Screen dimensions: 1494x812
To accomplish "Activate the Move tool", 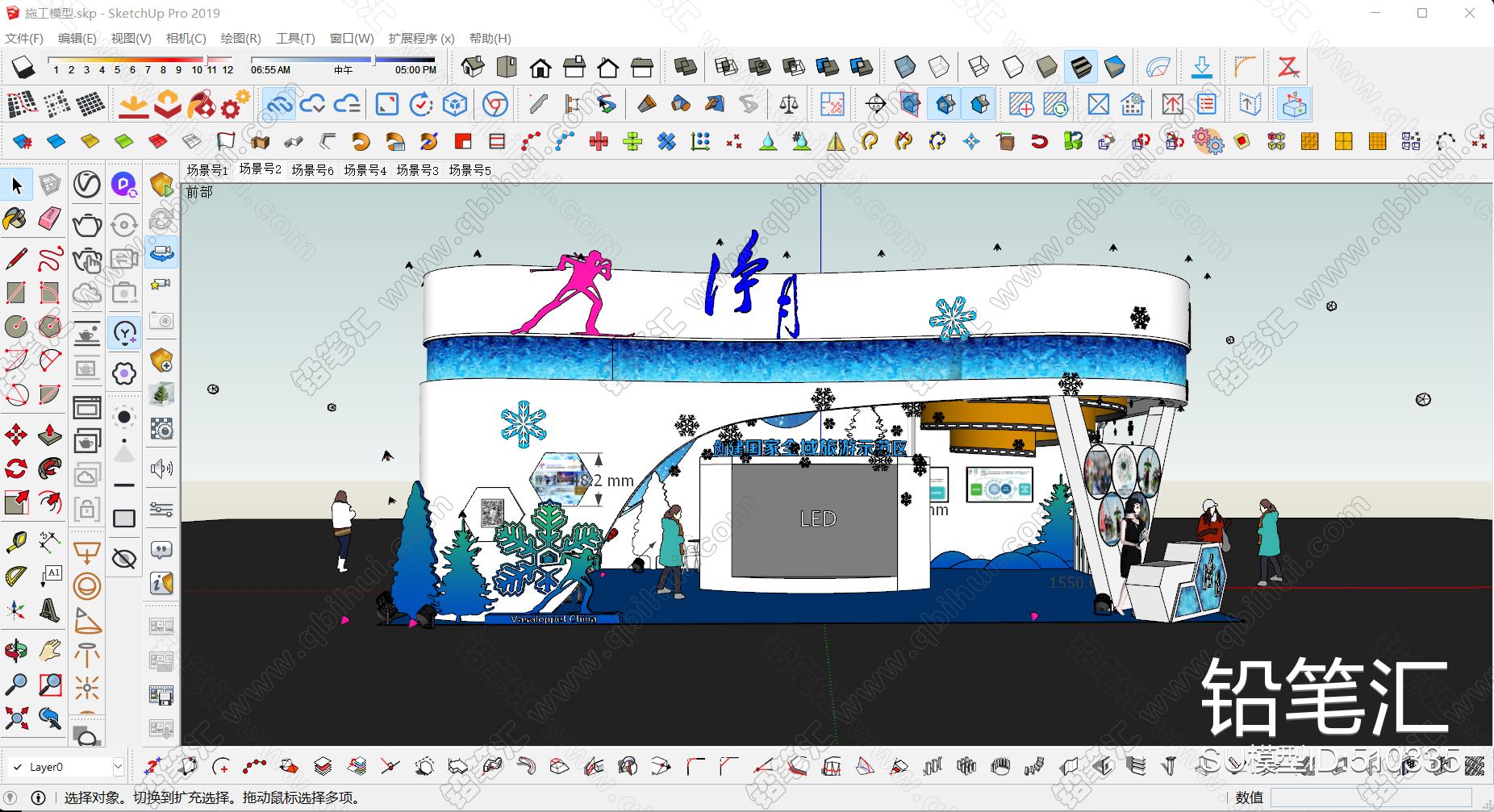I will pyautogui.click(x=16, y=435).
